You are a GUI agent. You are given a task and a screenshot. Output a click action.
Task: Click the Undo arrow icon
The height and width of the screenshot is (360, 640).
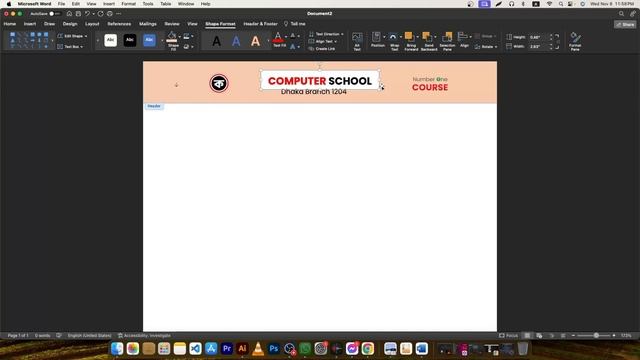click(87, 14)
